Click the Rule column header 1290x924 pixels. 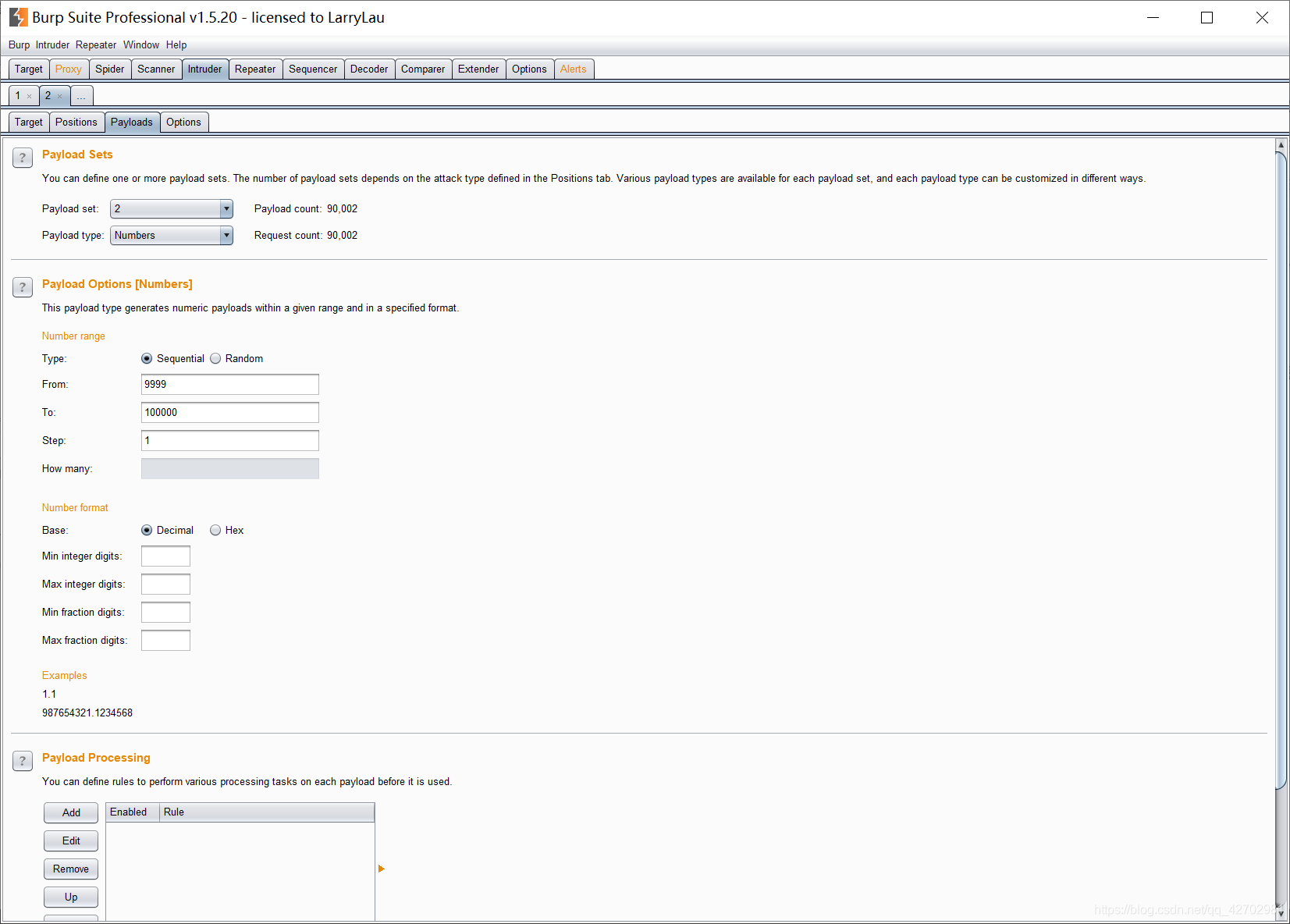click(x=267, y=812)
